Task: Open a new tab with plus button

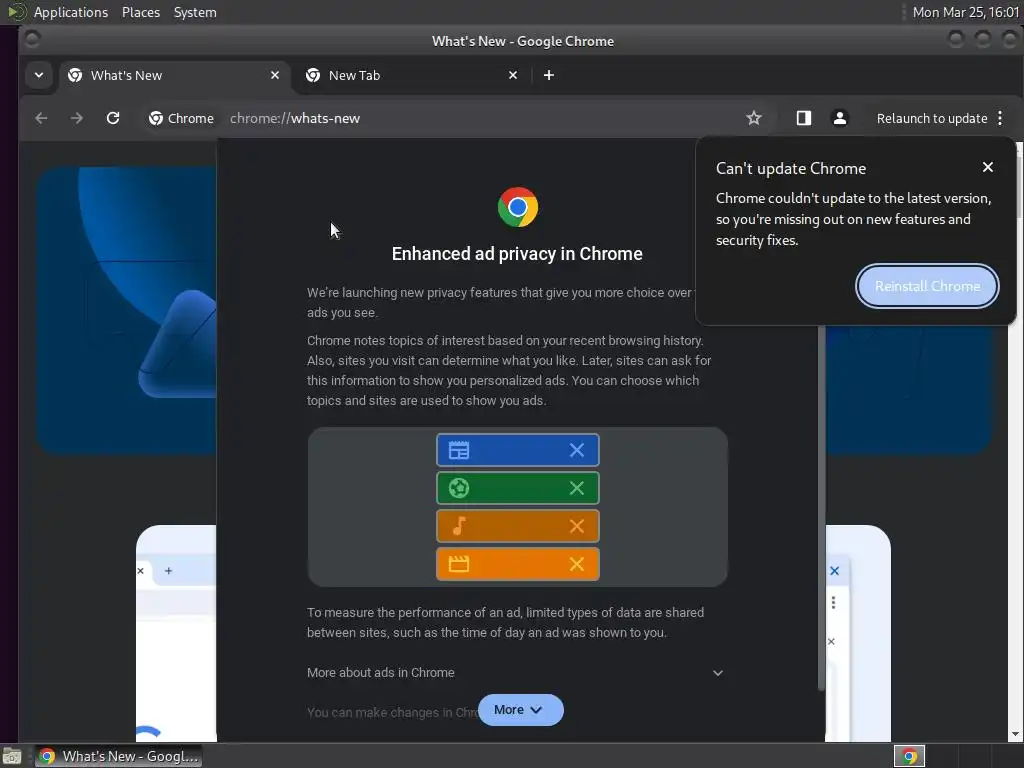Action: click(549, 75)
